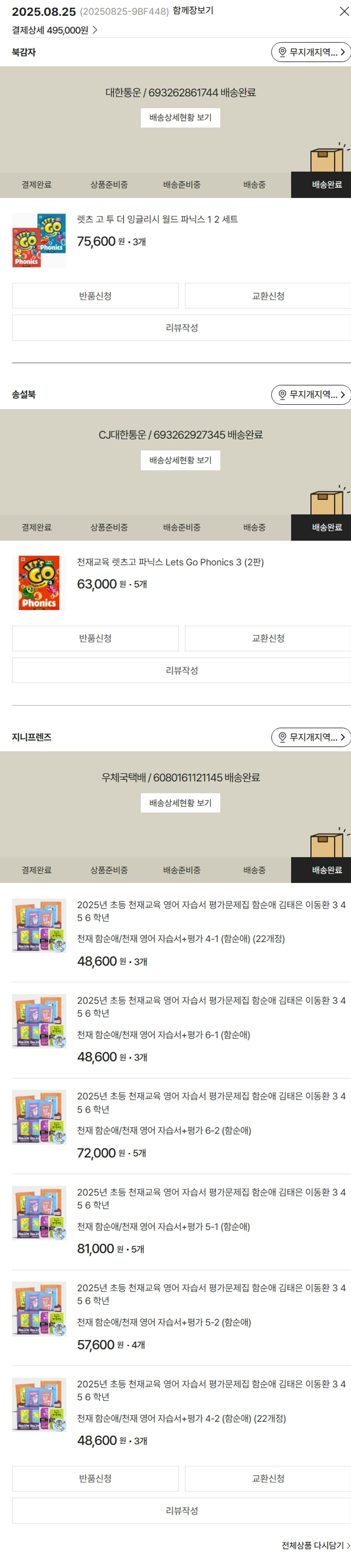View 우체국택배 delivery details 배송상세현황 보기
Image resolution: width=351 pixels, height=1568 pixels.
click(x=180, y=803)
